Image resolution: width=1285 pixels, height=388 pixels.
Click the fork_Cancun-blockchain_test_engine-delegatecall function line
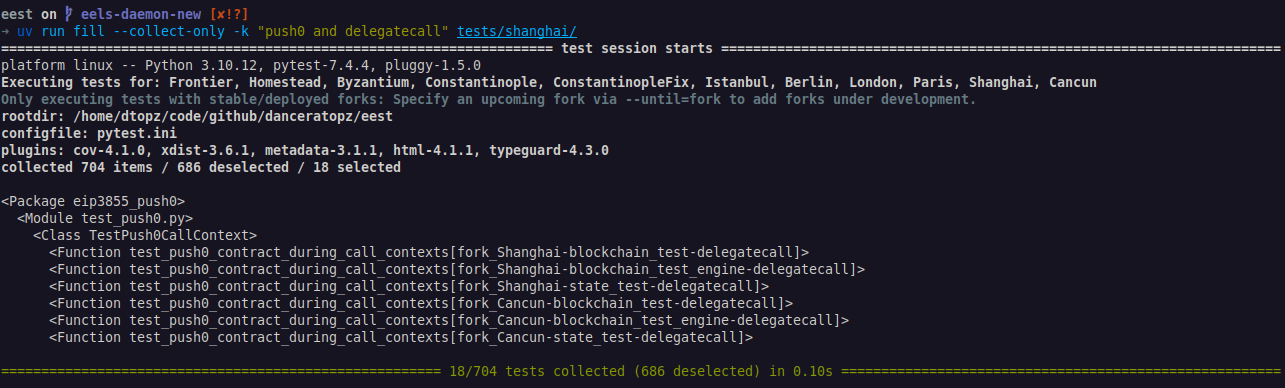coord(449,321)
